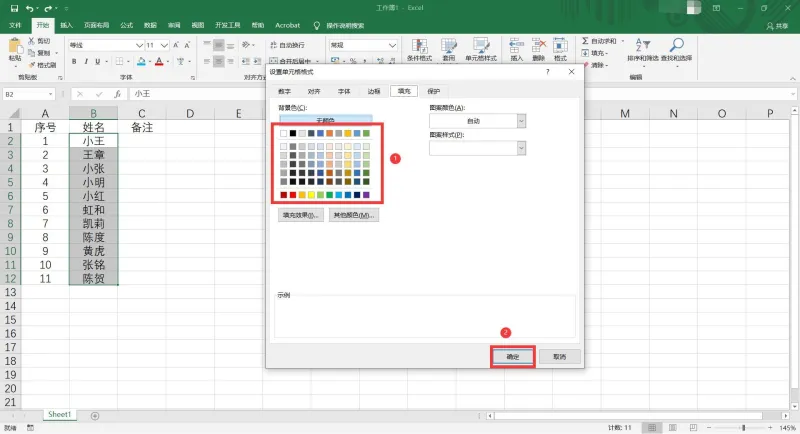Viewport: 800px width, 434px height.
Task: Click the OK (确定) button
Action: click(513, 356)
